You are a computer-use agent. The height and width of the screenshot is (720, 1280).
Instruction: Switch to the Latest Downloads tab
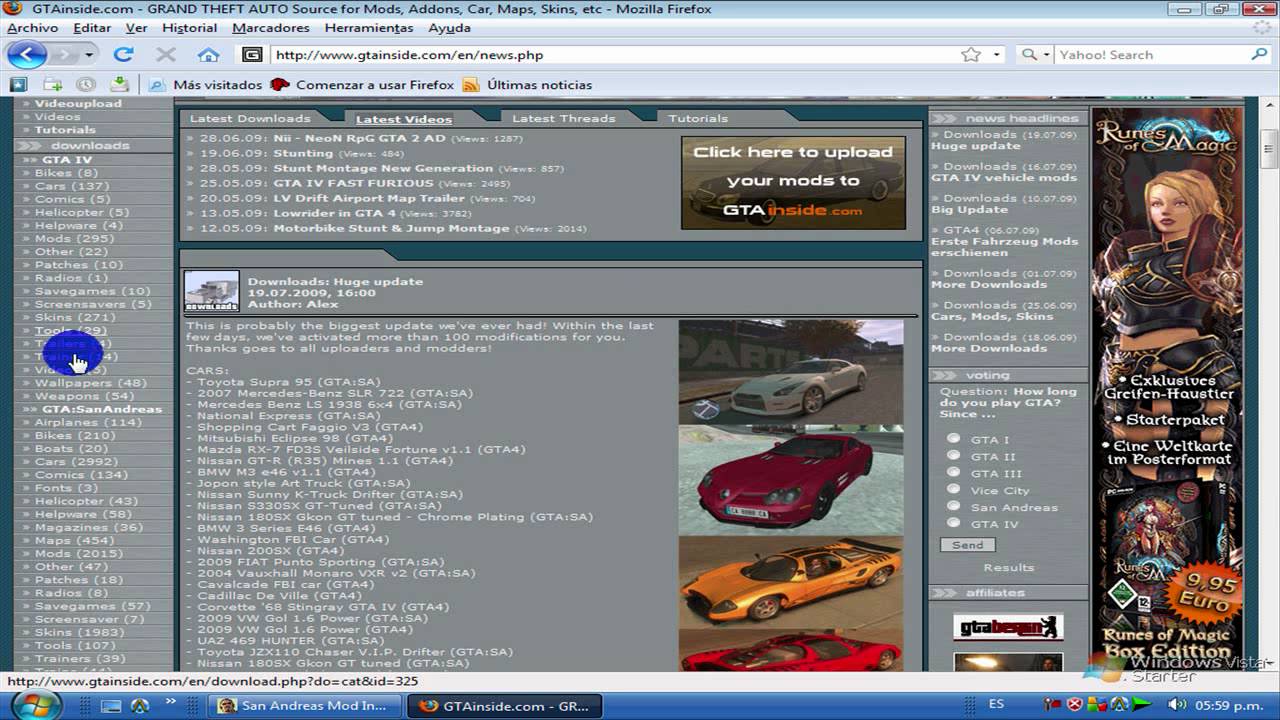[x=250, y=118]
